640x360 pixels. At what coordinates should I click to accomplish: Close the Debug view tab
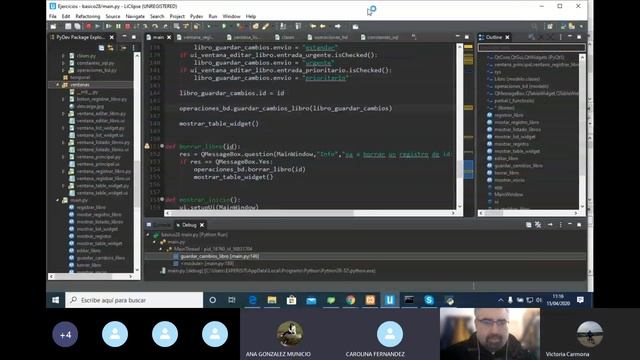202,225
